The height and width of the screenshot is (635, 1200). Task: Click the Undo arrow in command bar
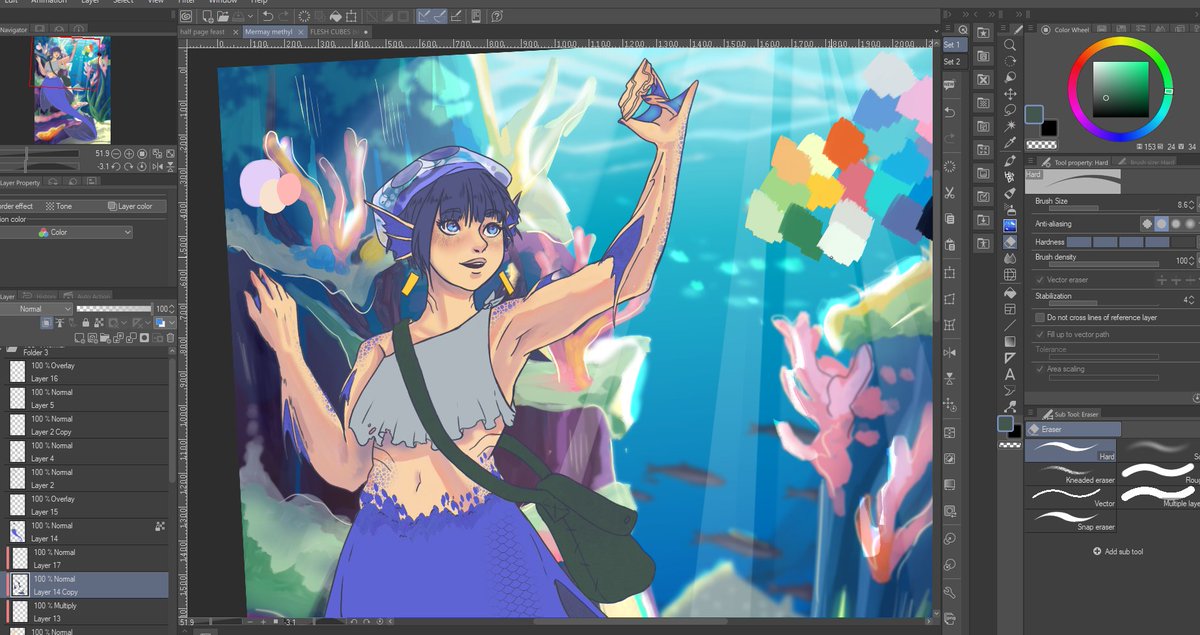tap(268, 16)
